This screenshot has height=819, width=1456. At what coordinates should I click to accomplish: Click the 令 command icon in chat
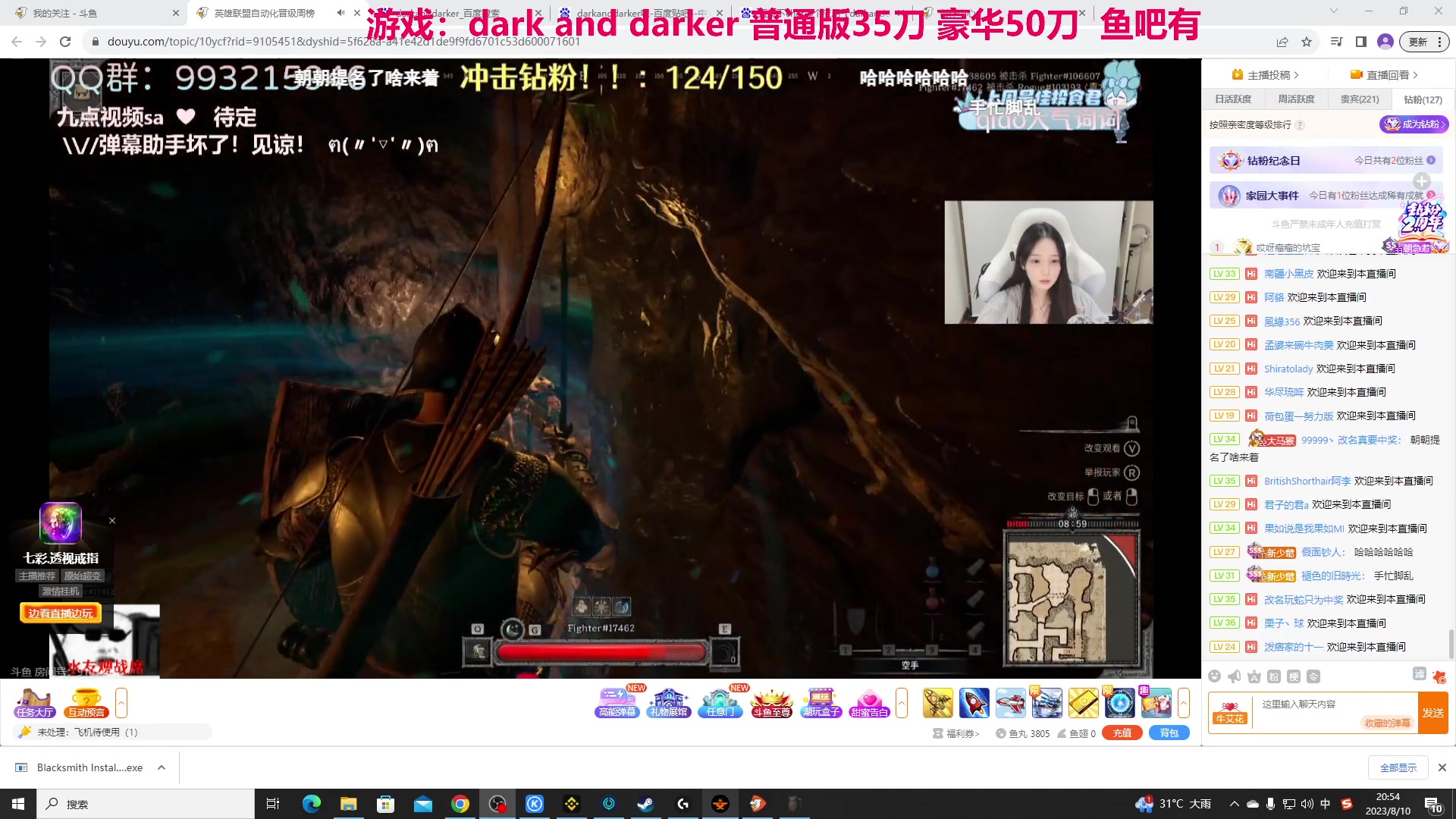[x=1313, y=676]
